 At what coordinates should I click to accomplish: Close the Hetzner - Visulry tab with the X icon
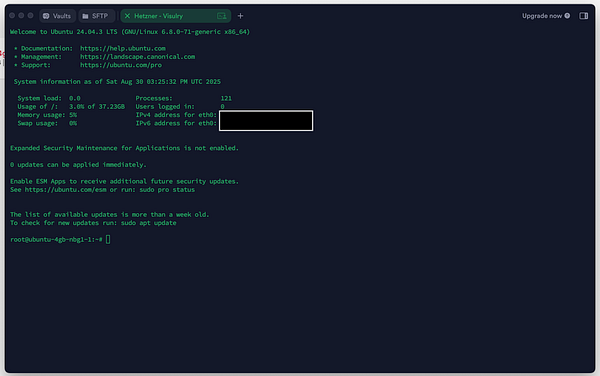[127, 16]
